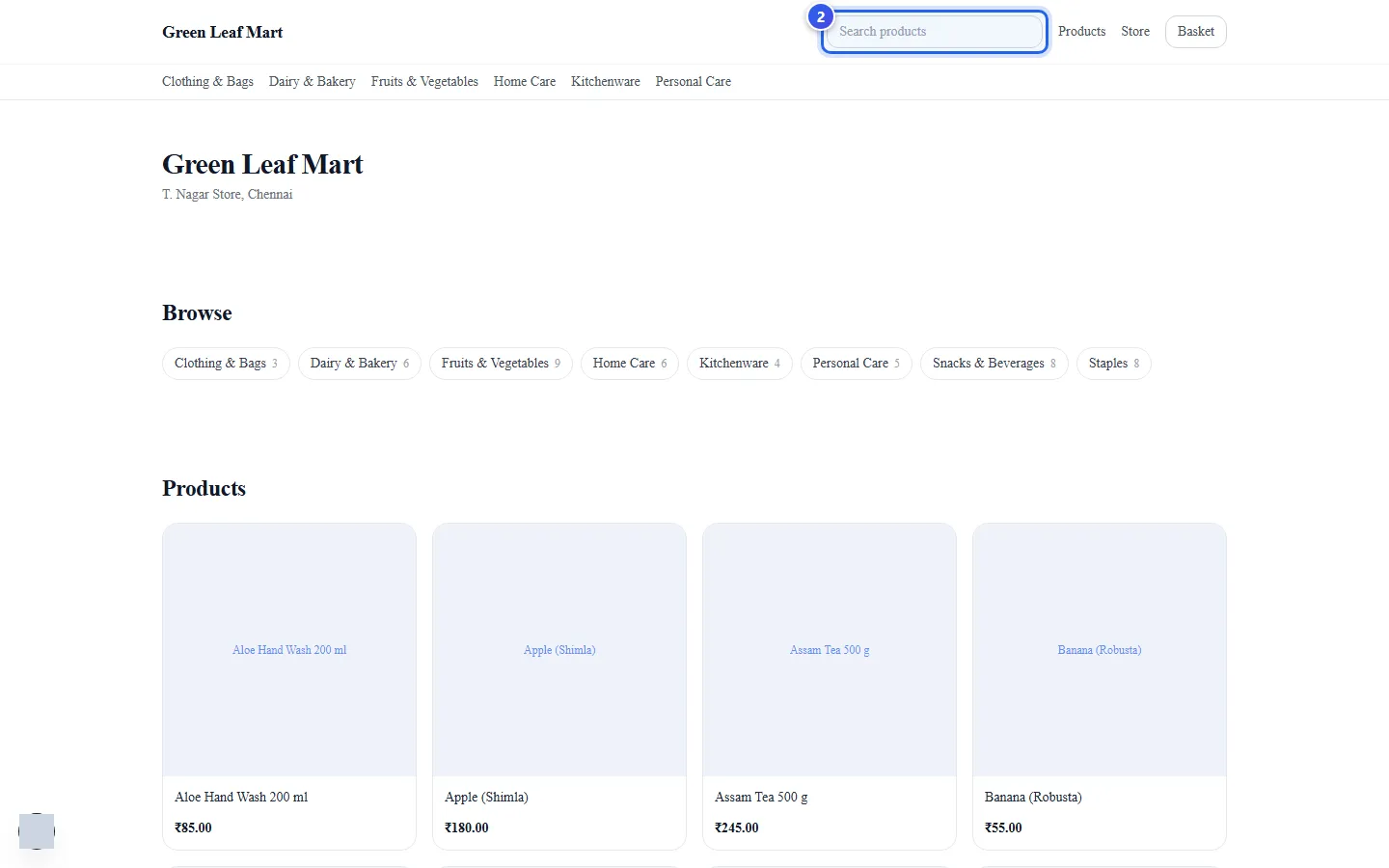Open Fruits & Vegetables in the top category bar
The width and height of the screenshot is (1389, 868).
424,82
